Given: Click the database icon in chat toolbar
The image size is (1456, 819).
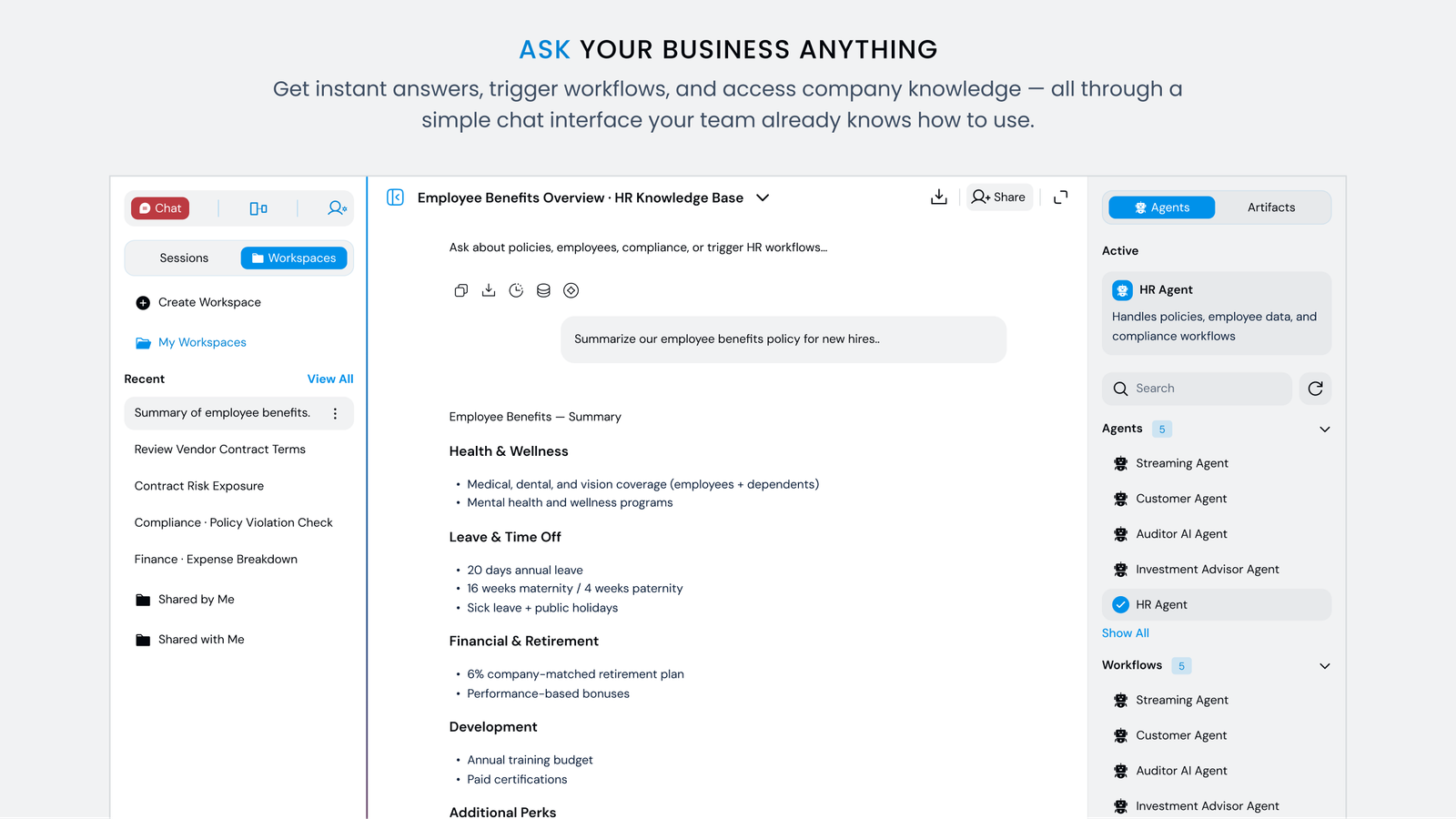Looking at the screenshot, I should tap(543, 290).
